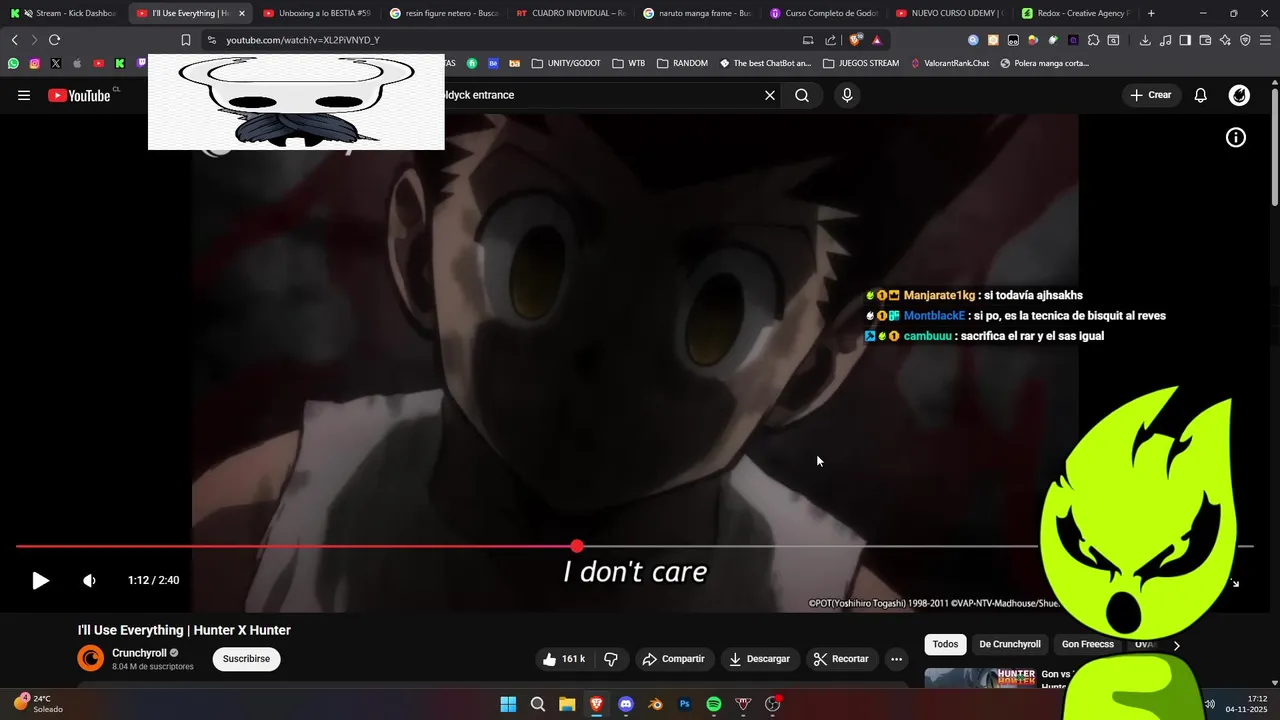Screen dimensions: 1280x720
Task: Click the YouTube search magnifier button
Action: click(802, 95)
